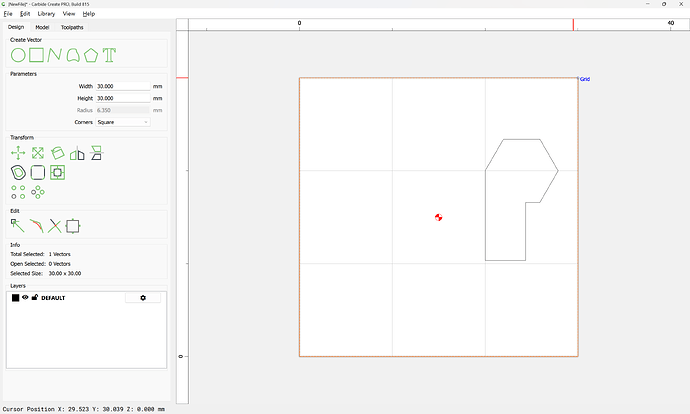Select the Regular Polygon tool
Viewport: 690px width, 414px height.
tap(91, 55)
